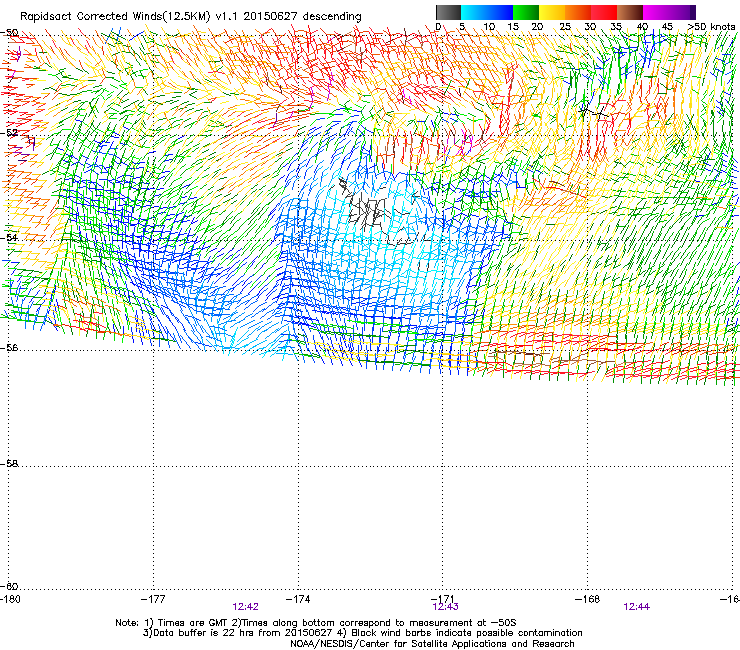
Task: Click the cyan-blue 5-15 knots legend swatch
Action: click(x=487, y=12)
